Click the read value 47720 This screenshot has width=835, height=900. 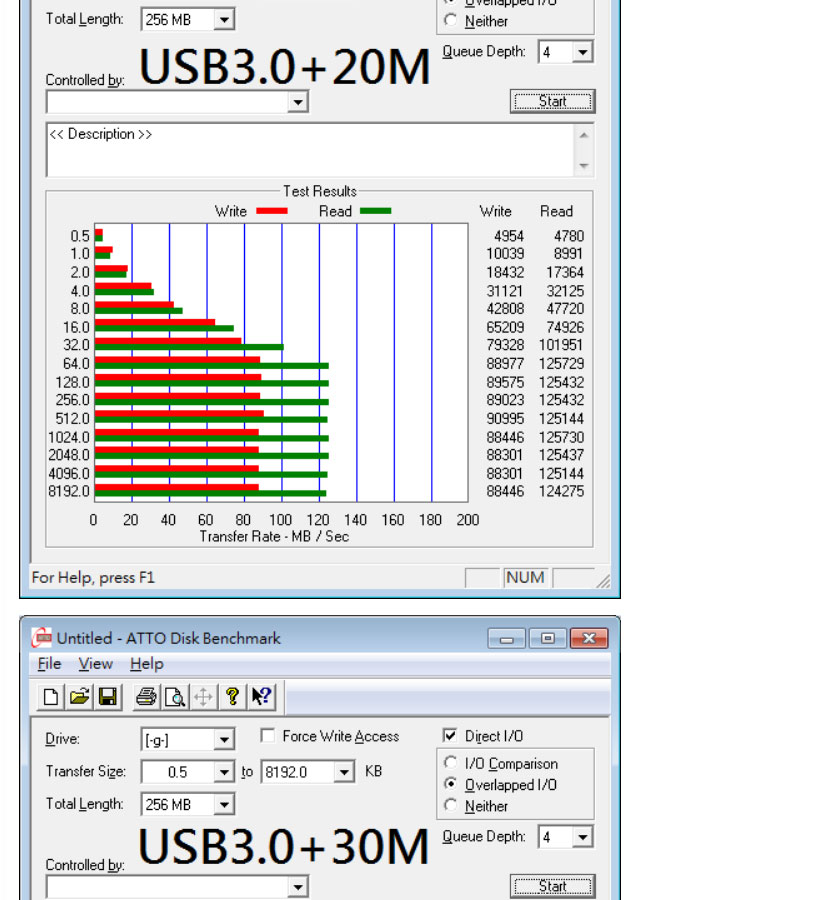(565, 309)
